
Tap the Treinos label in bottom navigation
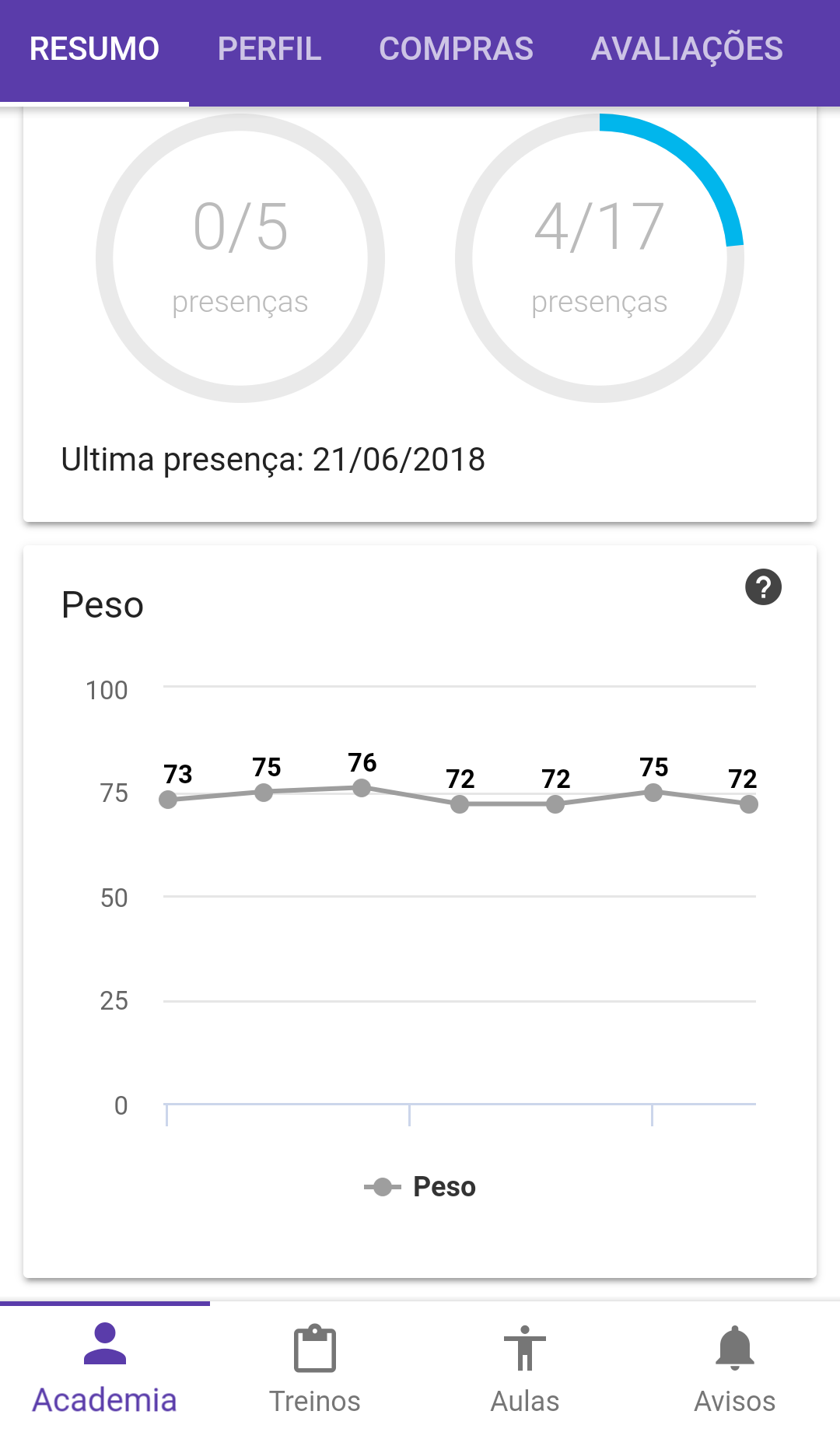(x=315, y=1401)
